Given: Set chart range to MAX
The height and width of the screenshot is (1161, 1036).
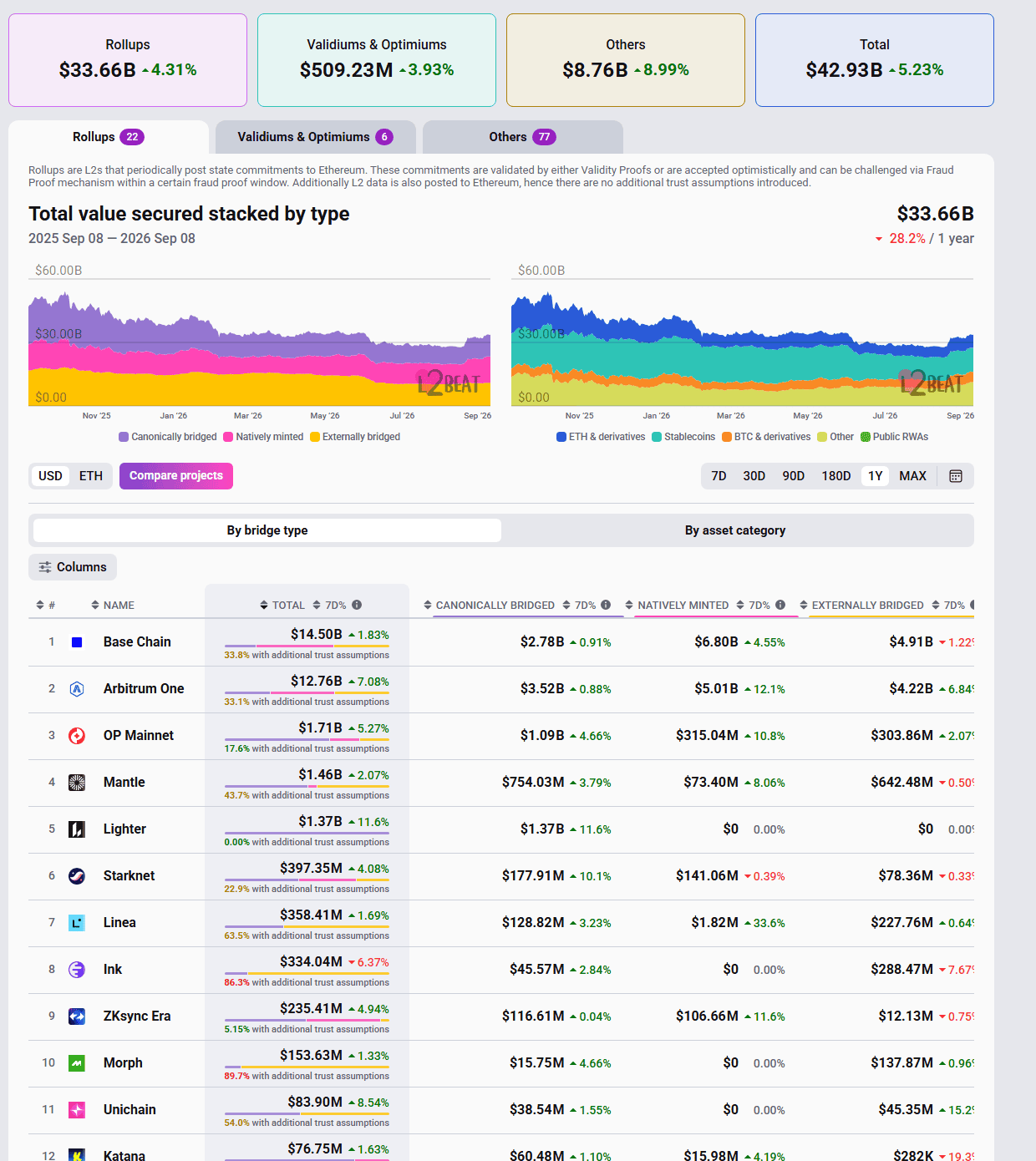Looking at the screenshot, I should [912, 476].
